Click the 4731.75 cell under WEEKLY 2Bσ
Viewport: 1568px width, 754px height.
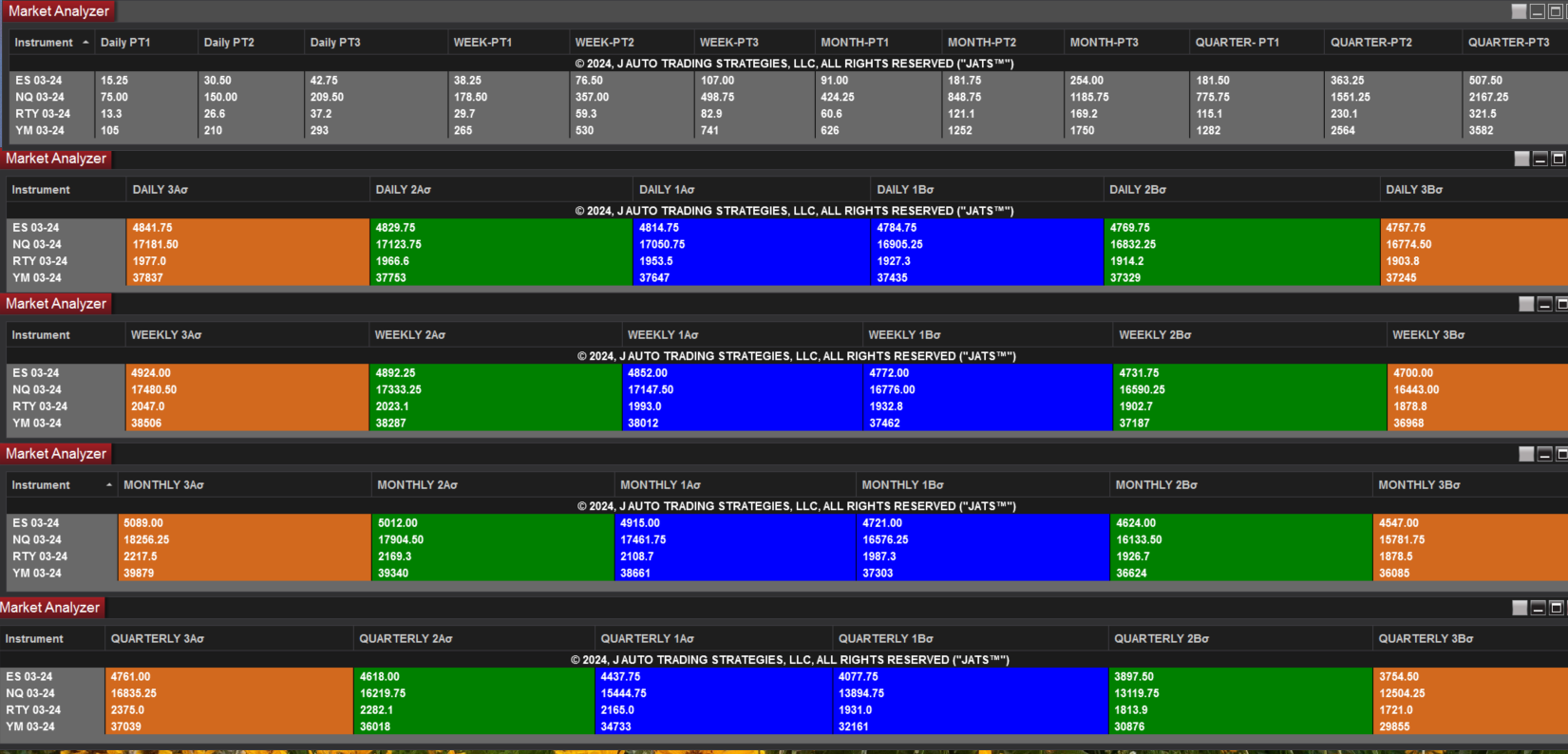click(1250, 373)
